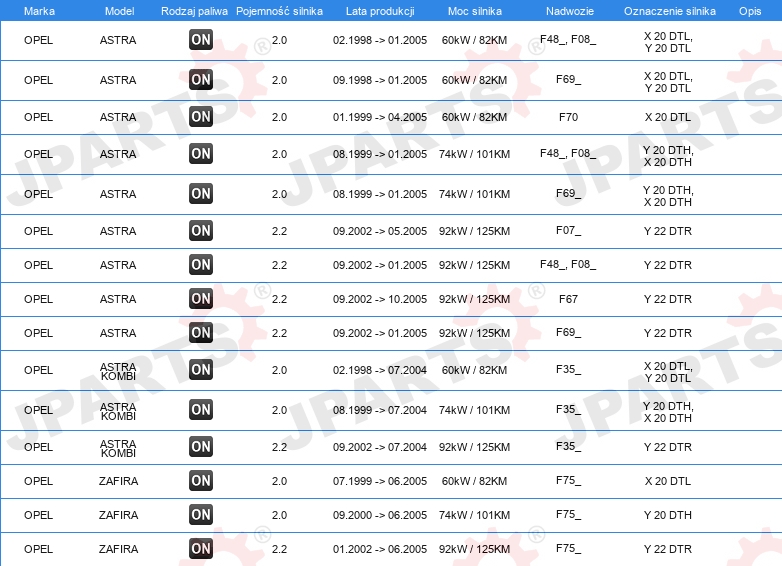Viewport: 782px width, 566px height.
Task: Click F75_ in the Zafira 60kW / 82KM row
Action: click(569, 481)
